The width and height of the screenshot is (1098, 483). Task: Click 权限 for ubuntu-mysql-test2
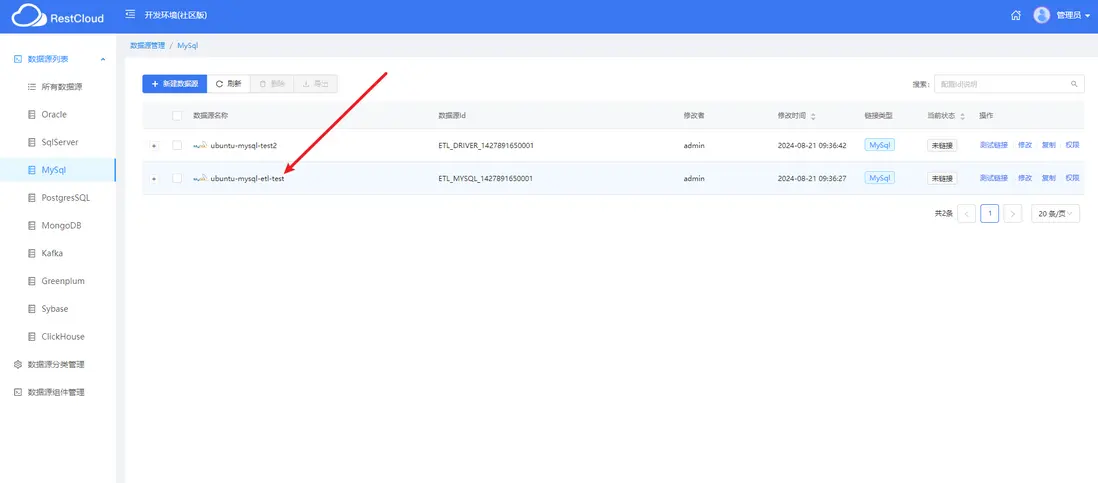[1072, 146]
